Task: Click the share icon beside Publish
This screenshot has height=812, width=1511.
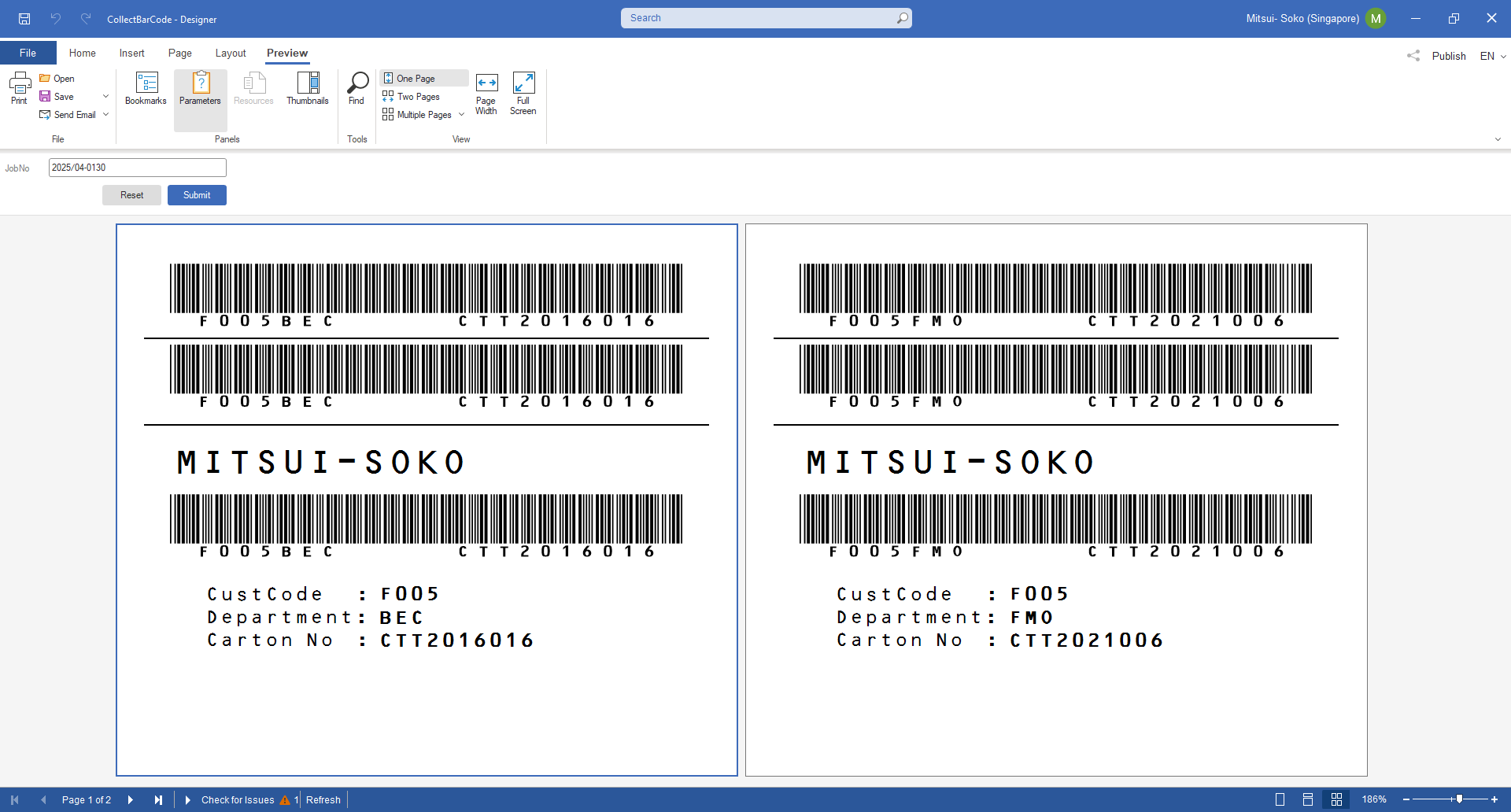Action: point(1413,56)
